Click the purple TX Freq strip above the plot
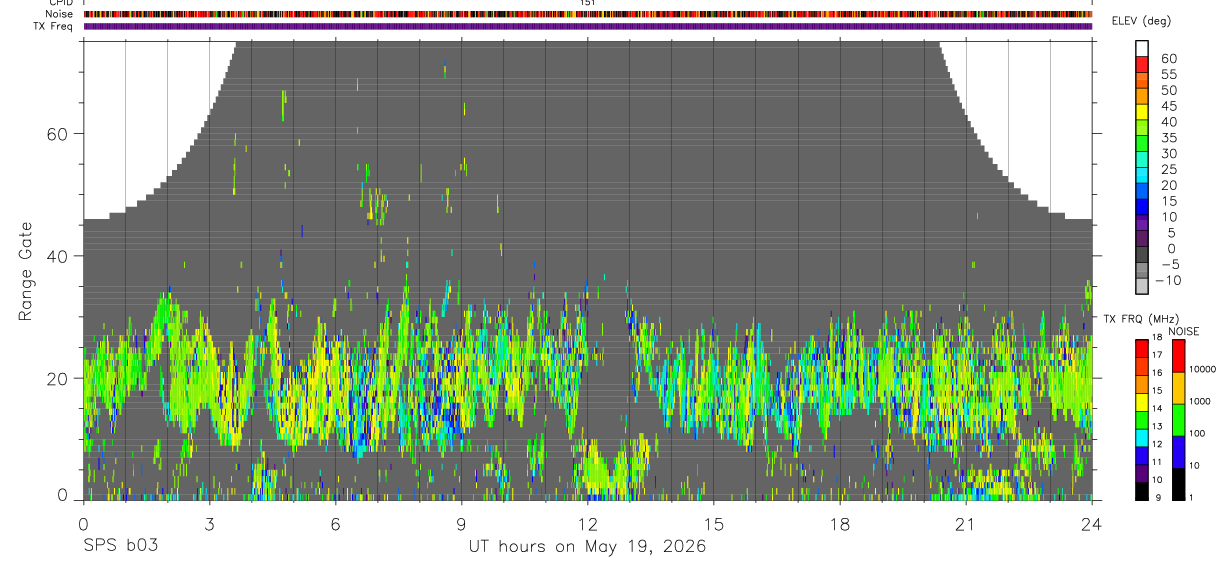The width and height of the screenshot is (1228, 567). pyautogui.click(x=588, y=26)
